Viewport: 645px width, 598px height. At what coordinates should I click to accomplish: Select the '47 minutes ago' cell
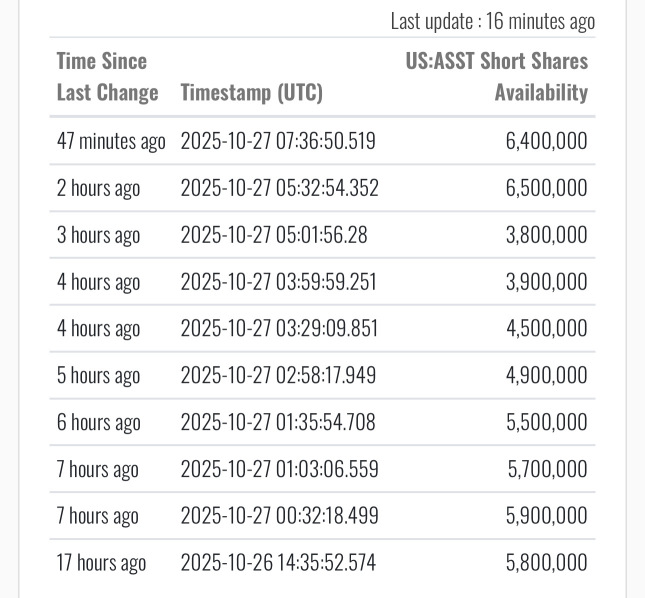pos(111,141)
